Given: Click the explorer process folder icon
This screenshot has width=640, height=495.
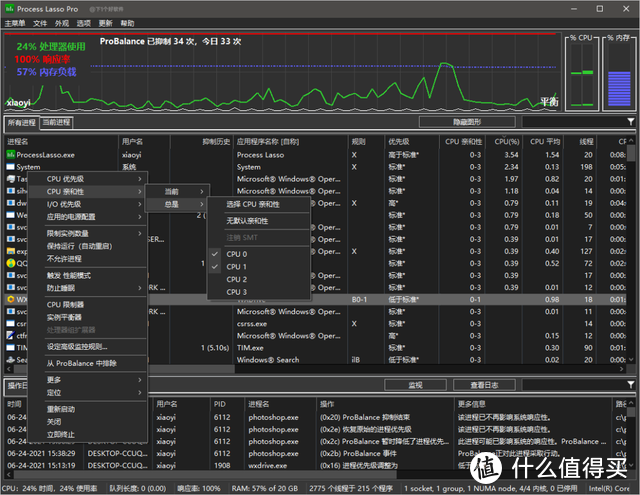Looking at the screenshot, I should tap(11, 251).
